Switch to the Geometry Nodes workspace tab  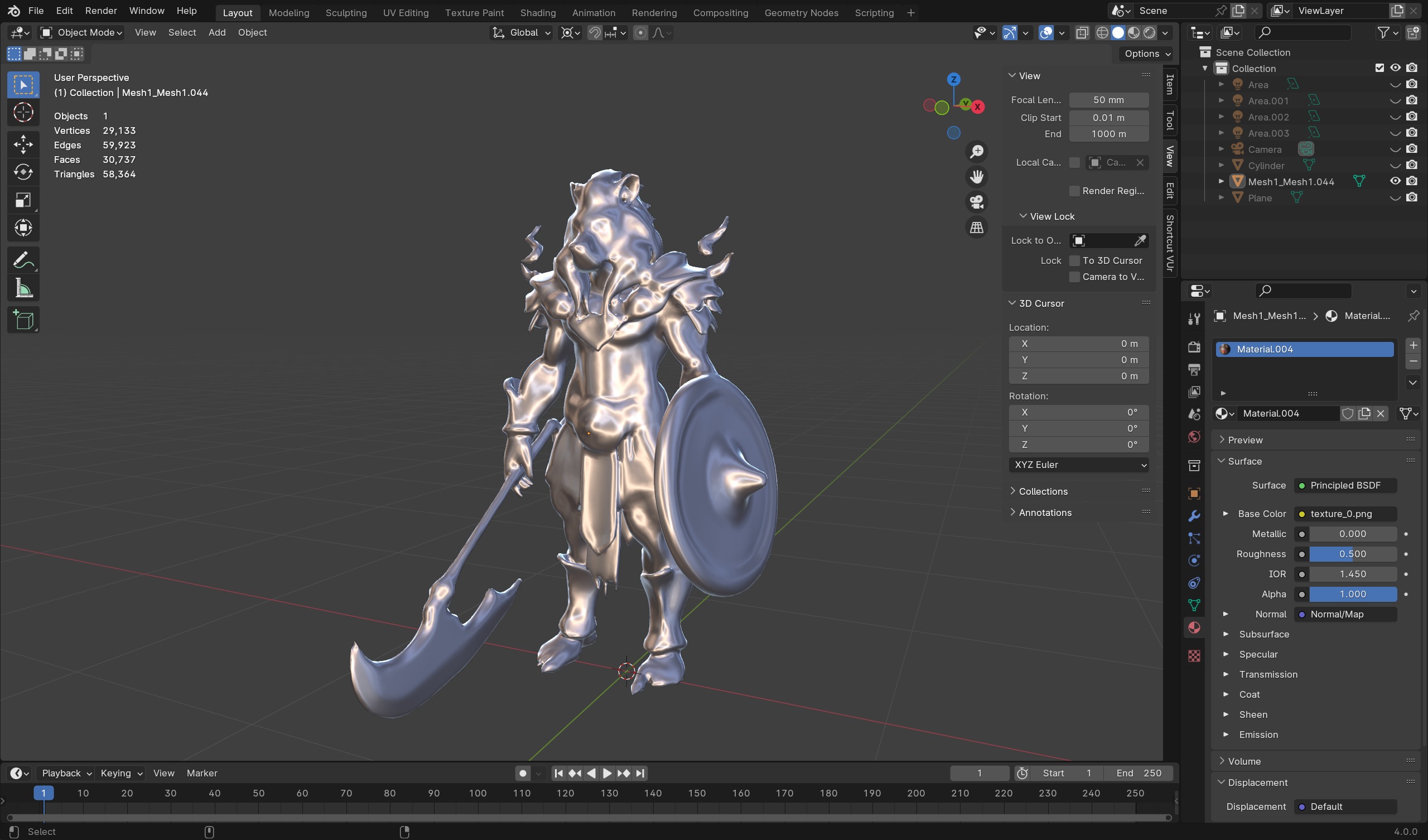[800, 12]
